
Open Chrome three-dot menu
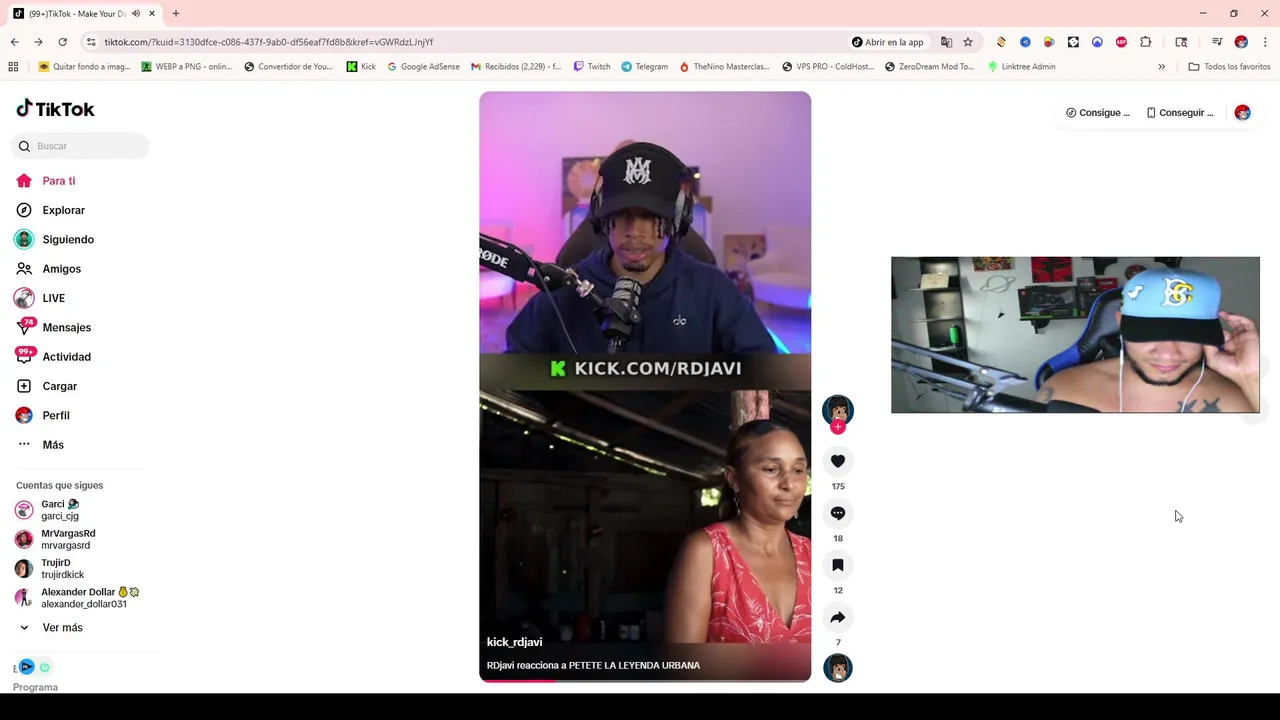(1265, 42)
